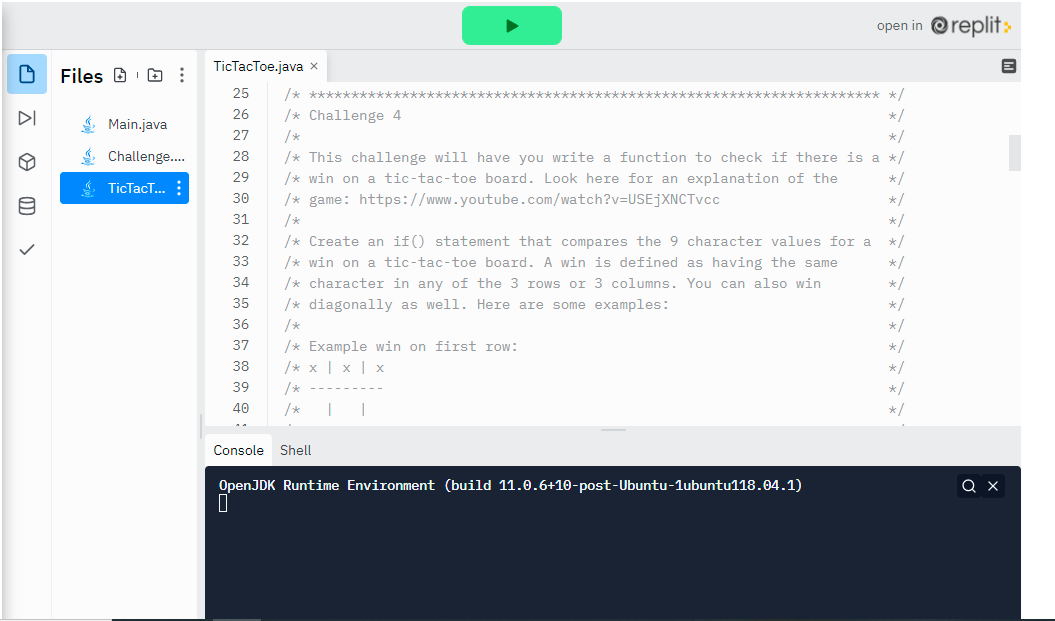Open the checkmark tests icon
This screenshot has width=1055, height=621.
click(27, 250)
